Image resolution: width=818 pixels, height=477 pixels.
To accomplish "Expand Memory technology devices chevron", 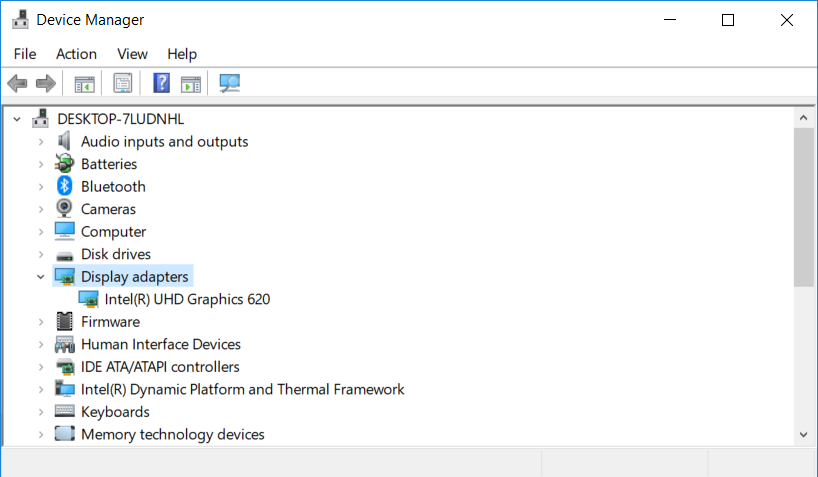I will coord(41,434).
